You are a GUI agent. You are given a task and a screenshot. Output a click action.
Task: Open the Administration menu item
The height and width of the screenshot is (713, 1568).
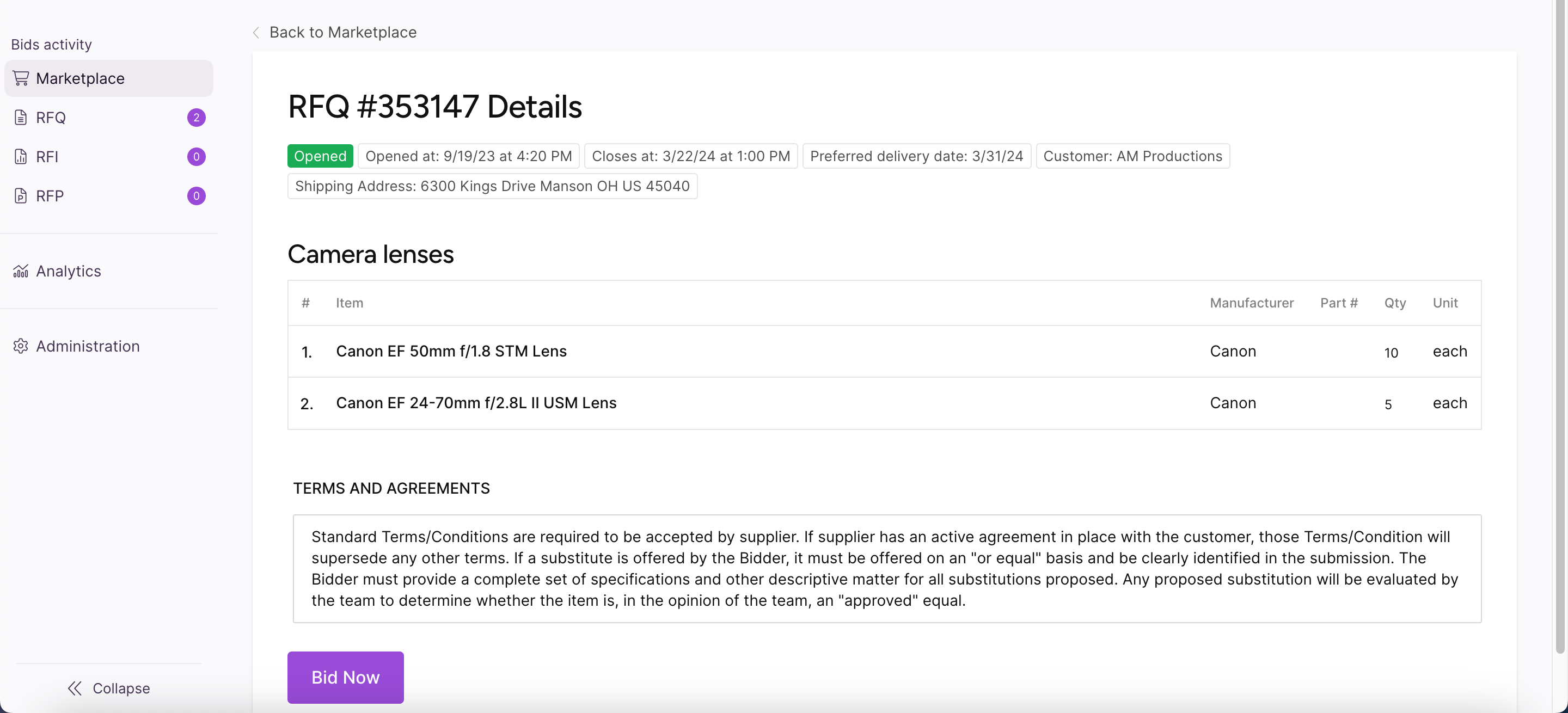[88, 346]
